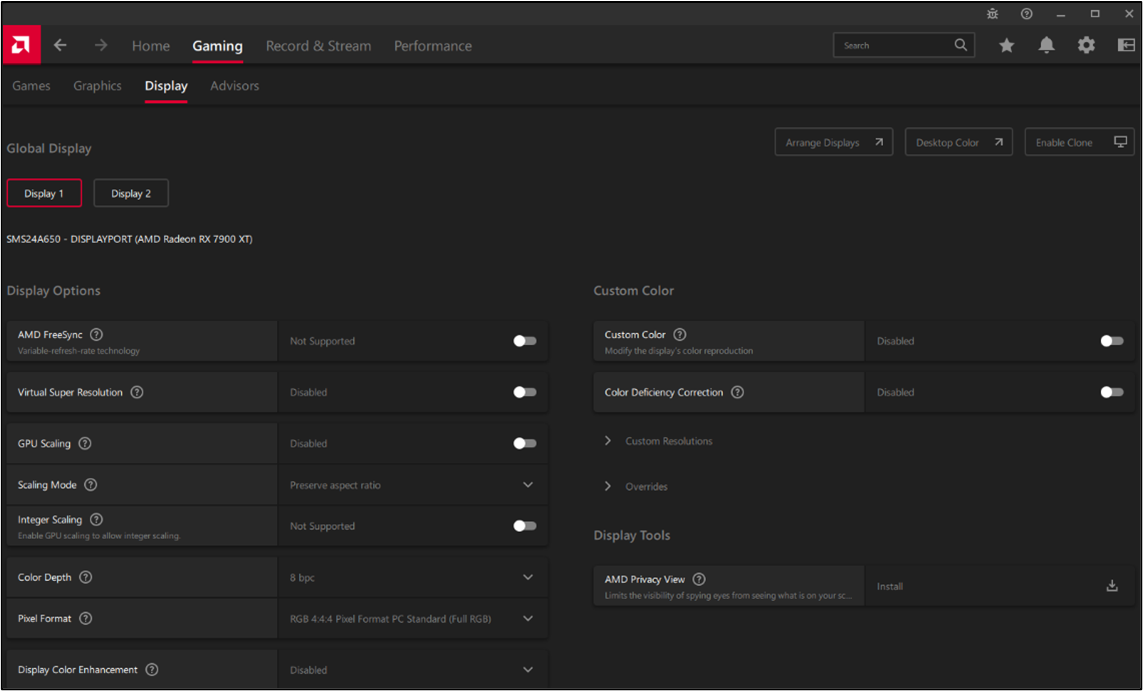This screenshot has width=1143, height=691.
Task: Enable GPU Scaling switch
Action: (525, 443)
